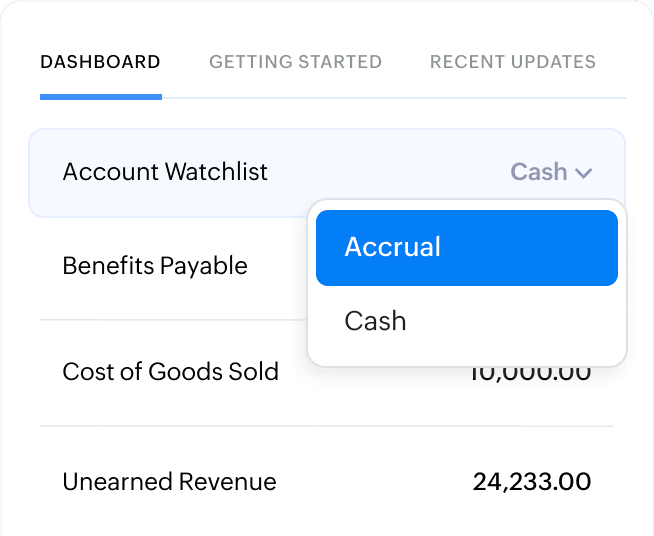Image resolution: width=654 pixels, height=536 pixels.
Task: Click the Account Watchlist heading
Action: coord(165,172)
